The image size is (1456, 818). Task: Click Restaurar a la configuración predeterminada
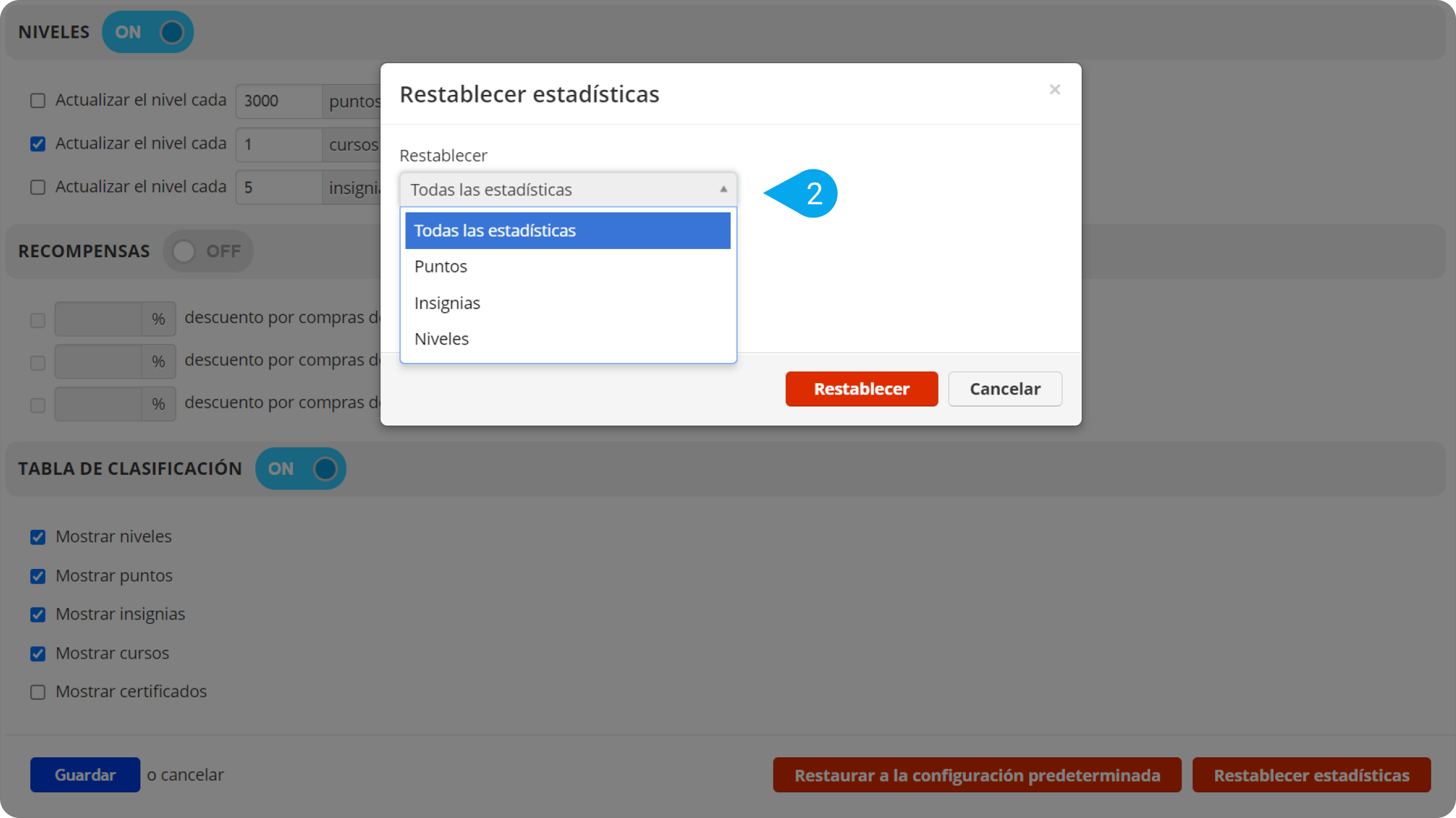pyautogui.click(x=977, y=775)
